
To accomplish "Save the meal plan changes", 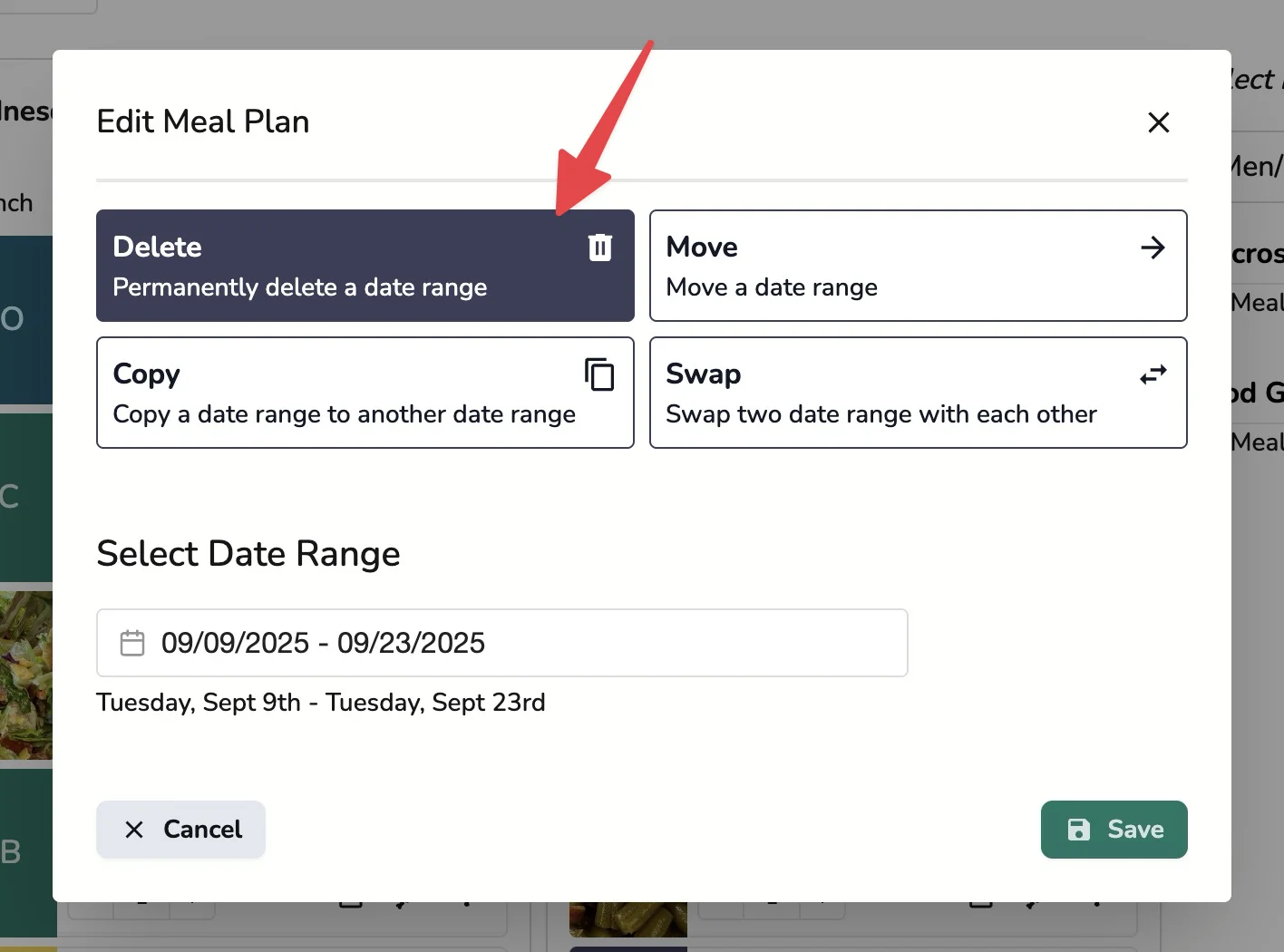I will click(1114, 829).
